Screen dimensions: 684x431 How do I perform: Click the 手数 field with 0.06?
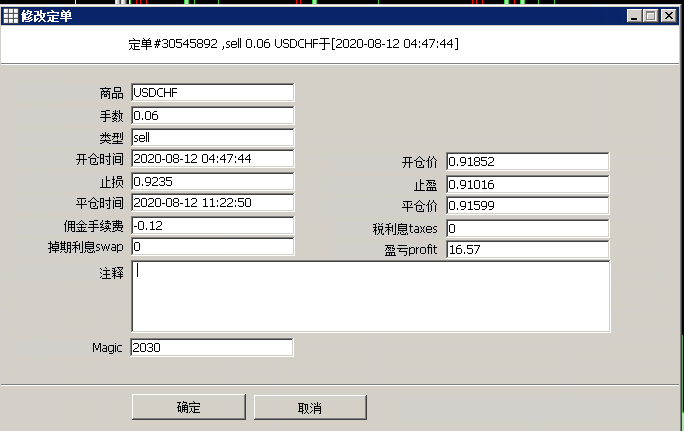212,116
